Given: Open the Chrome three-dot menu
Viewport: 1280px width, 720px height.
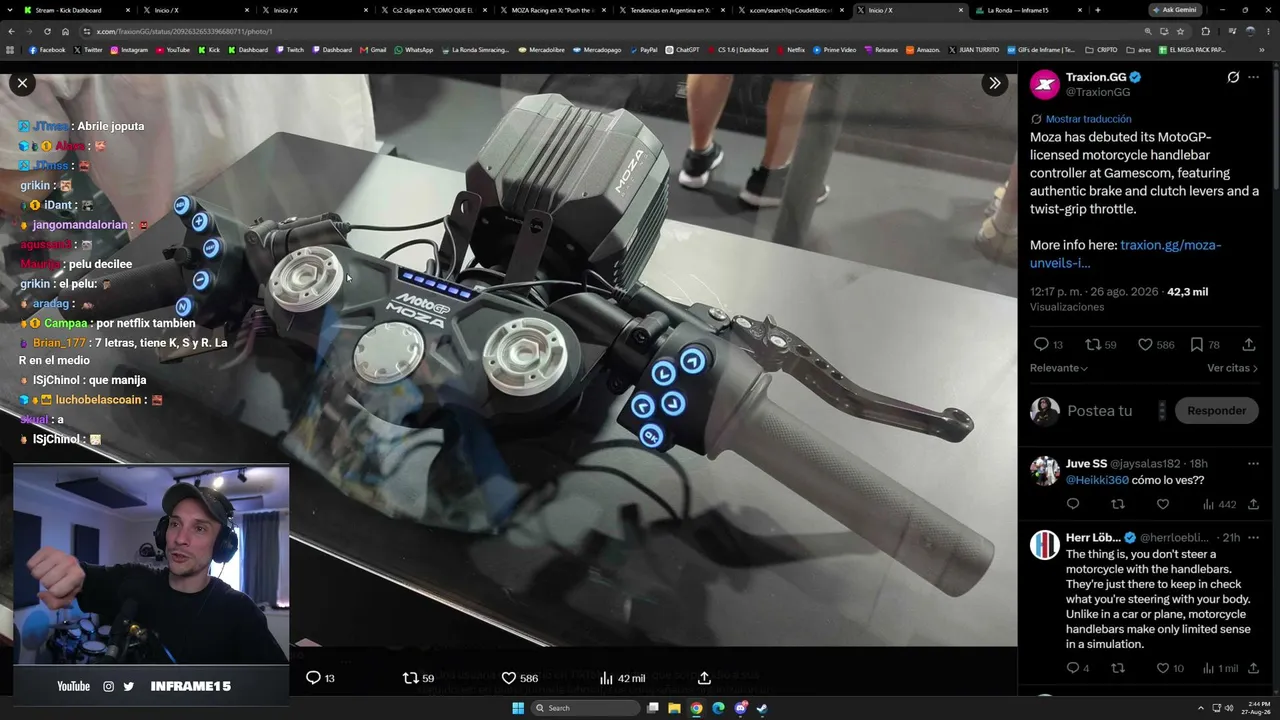Looking at the screenshot, I should (1268, 31).
